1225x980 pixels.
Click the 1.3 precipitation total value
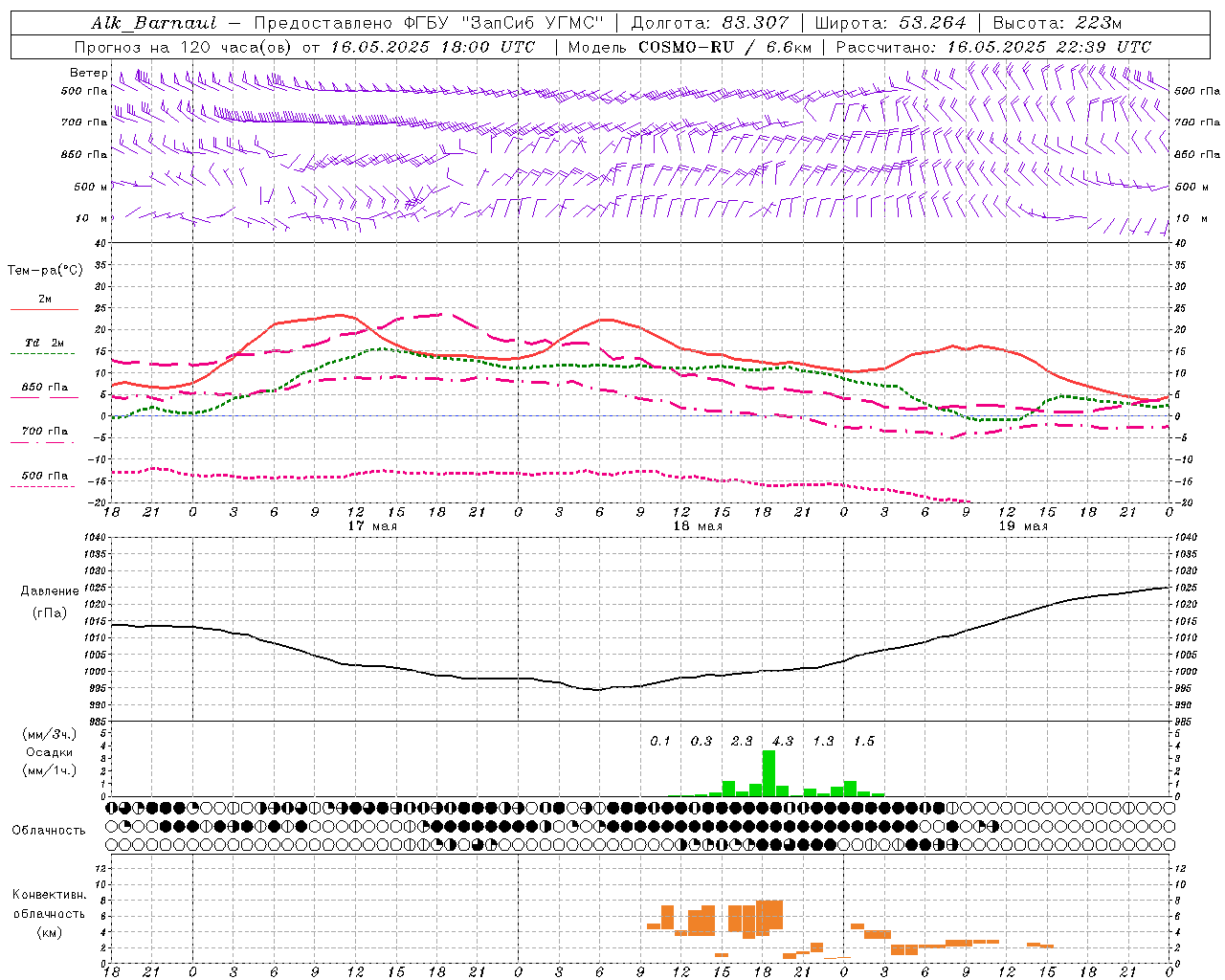[823, 741]
